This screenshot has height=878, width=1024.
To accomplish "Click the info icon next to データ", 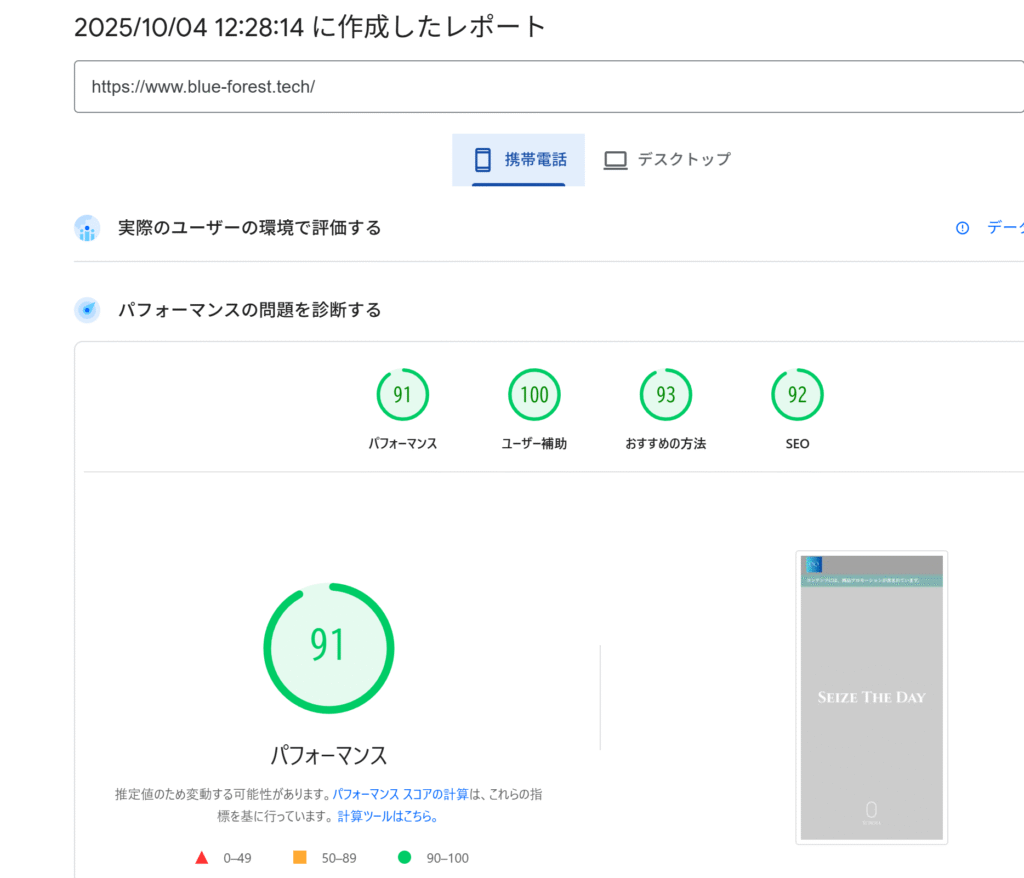I will 962,228.
